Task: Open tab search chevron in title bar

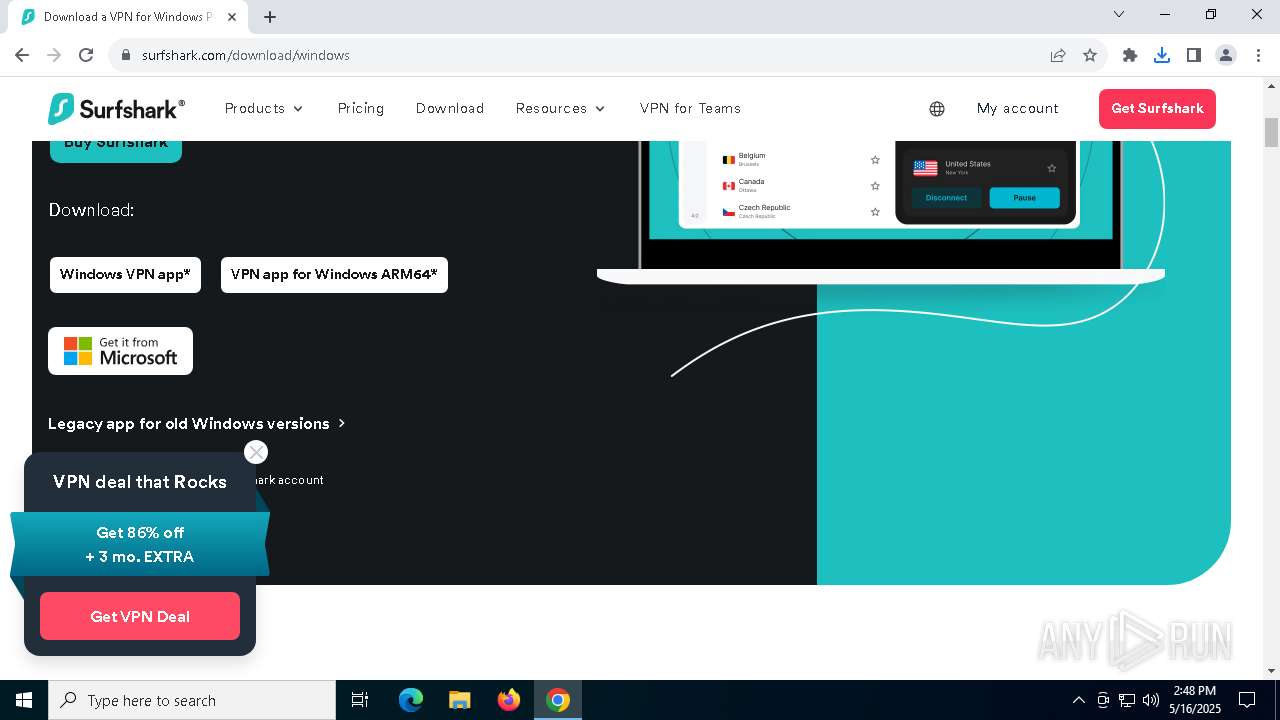Action: point(1119,14)
